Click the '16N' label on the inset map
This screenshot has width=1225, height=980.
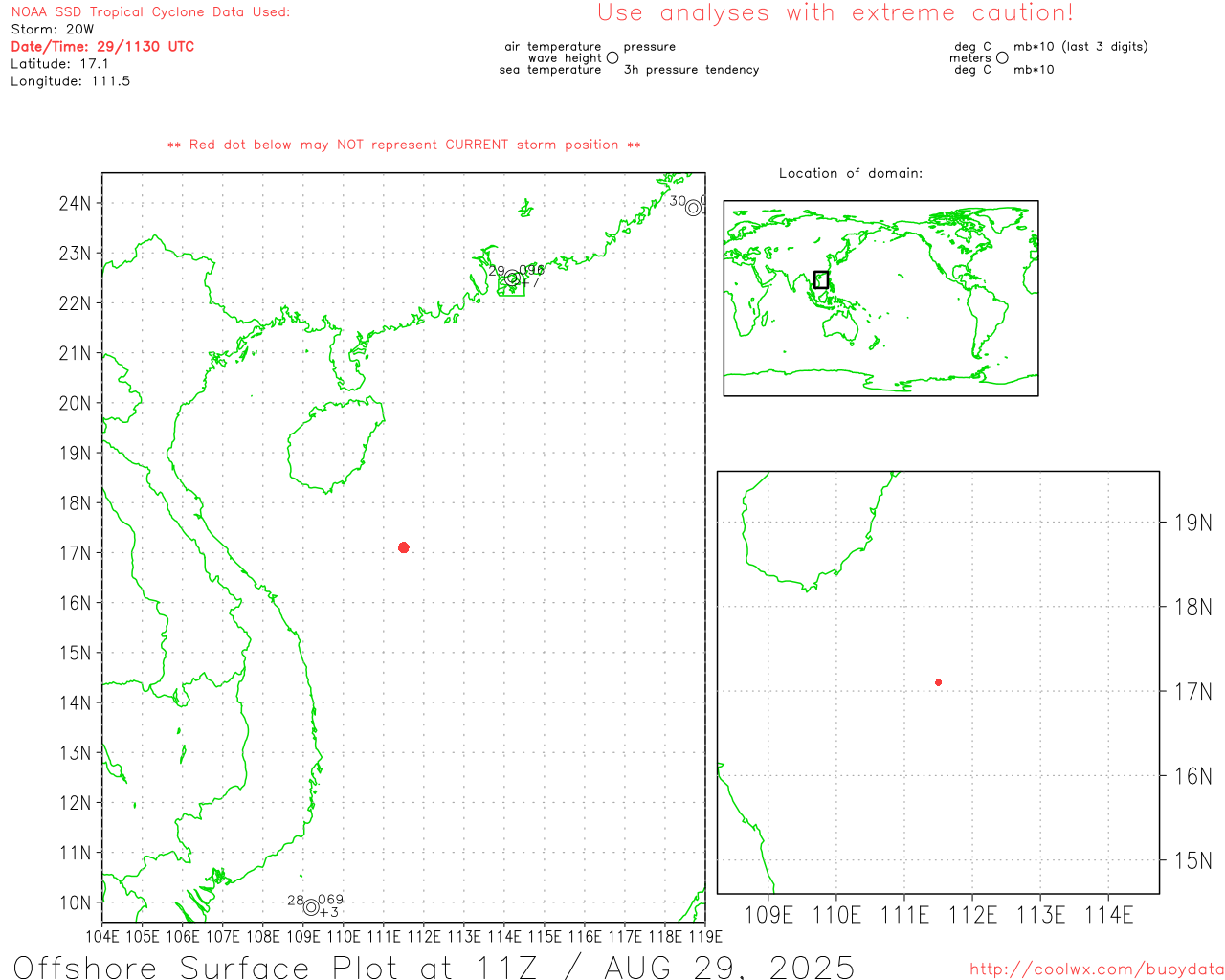(1192, 776)
